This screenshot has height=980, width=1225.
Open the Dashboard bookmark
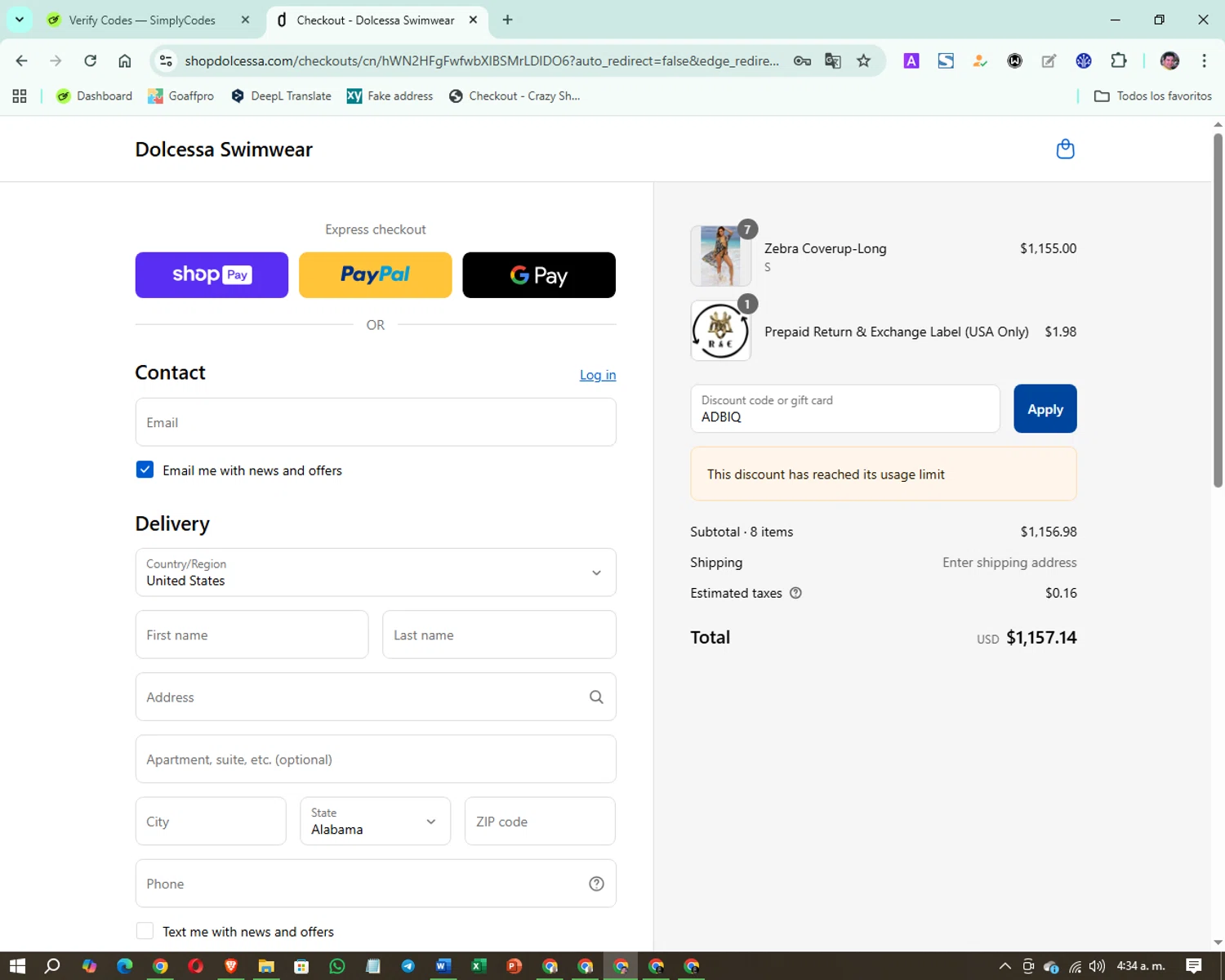94,96
